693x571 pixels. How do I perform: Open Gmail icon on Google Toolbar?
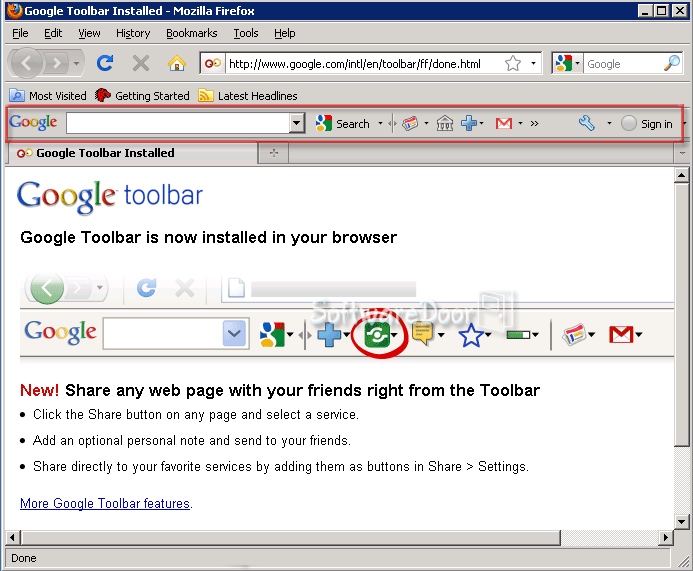pos(504,123)
